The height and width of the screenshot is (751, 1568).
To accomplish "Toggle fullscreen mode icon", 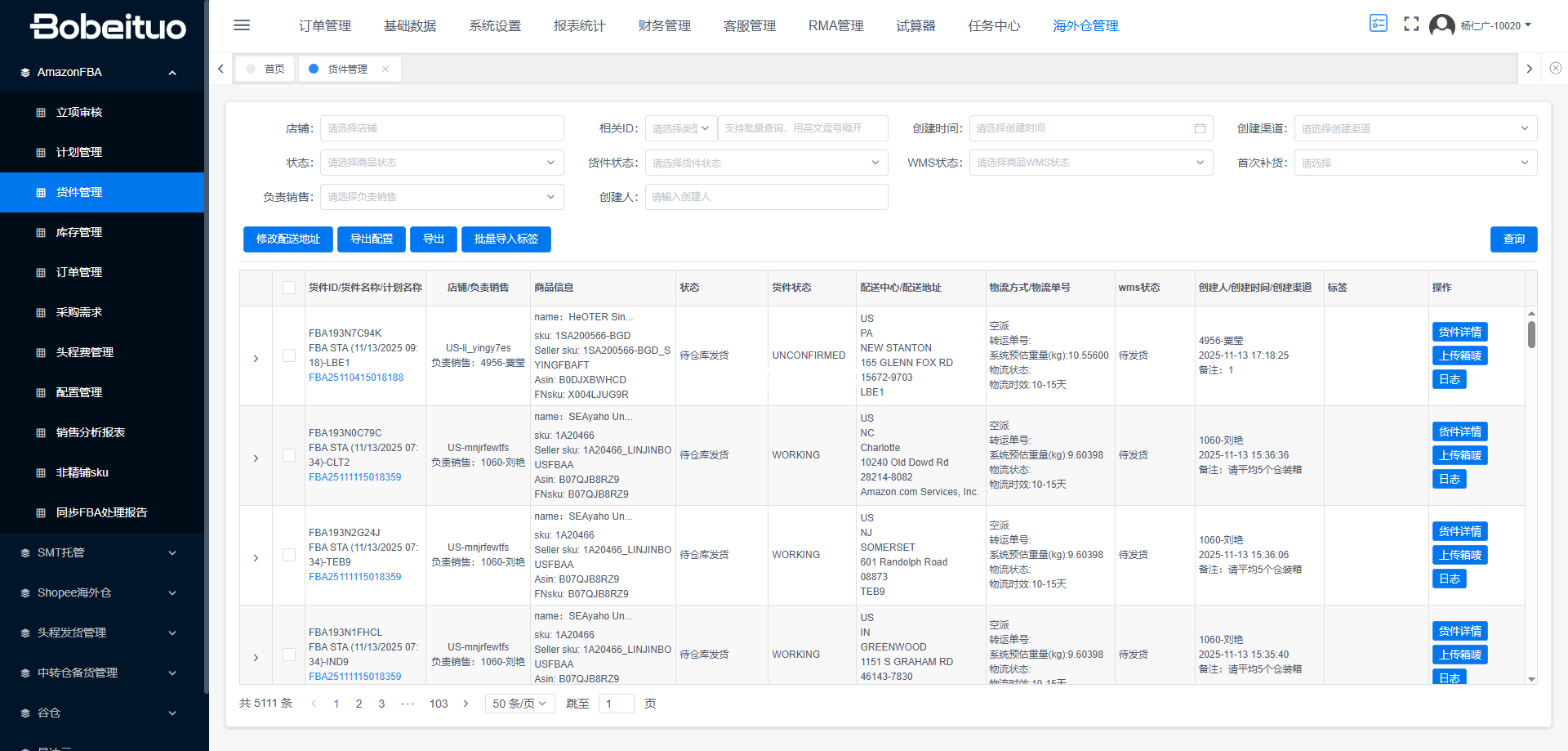I will coord(1411,25).
